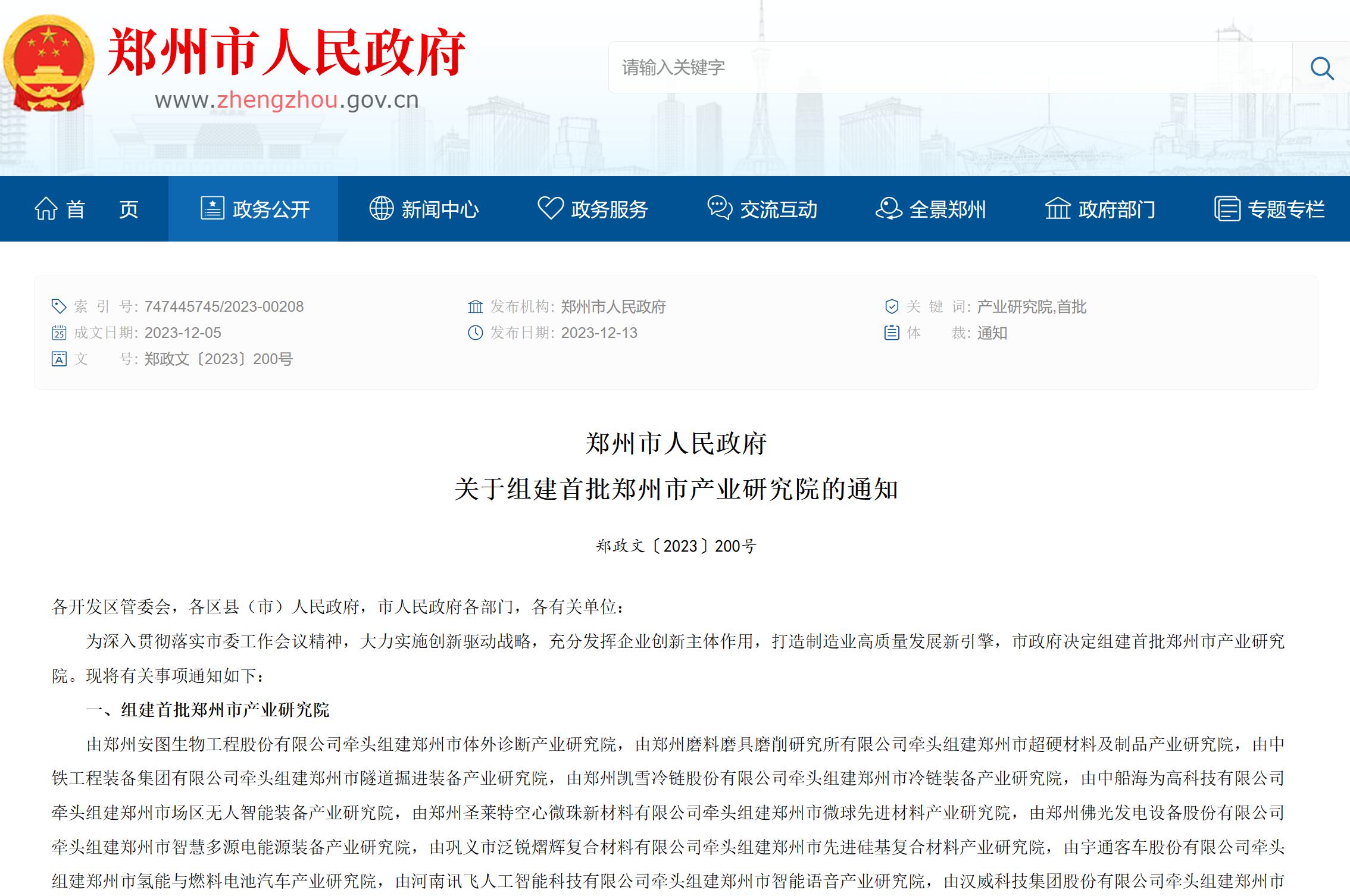Screen dimensions: 1350x896
Task: Click the magnifier search button
Action: point(1321,68)
